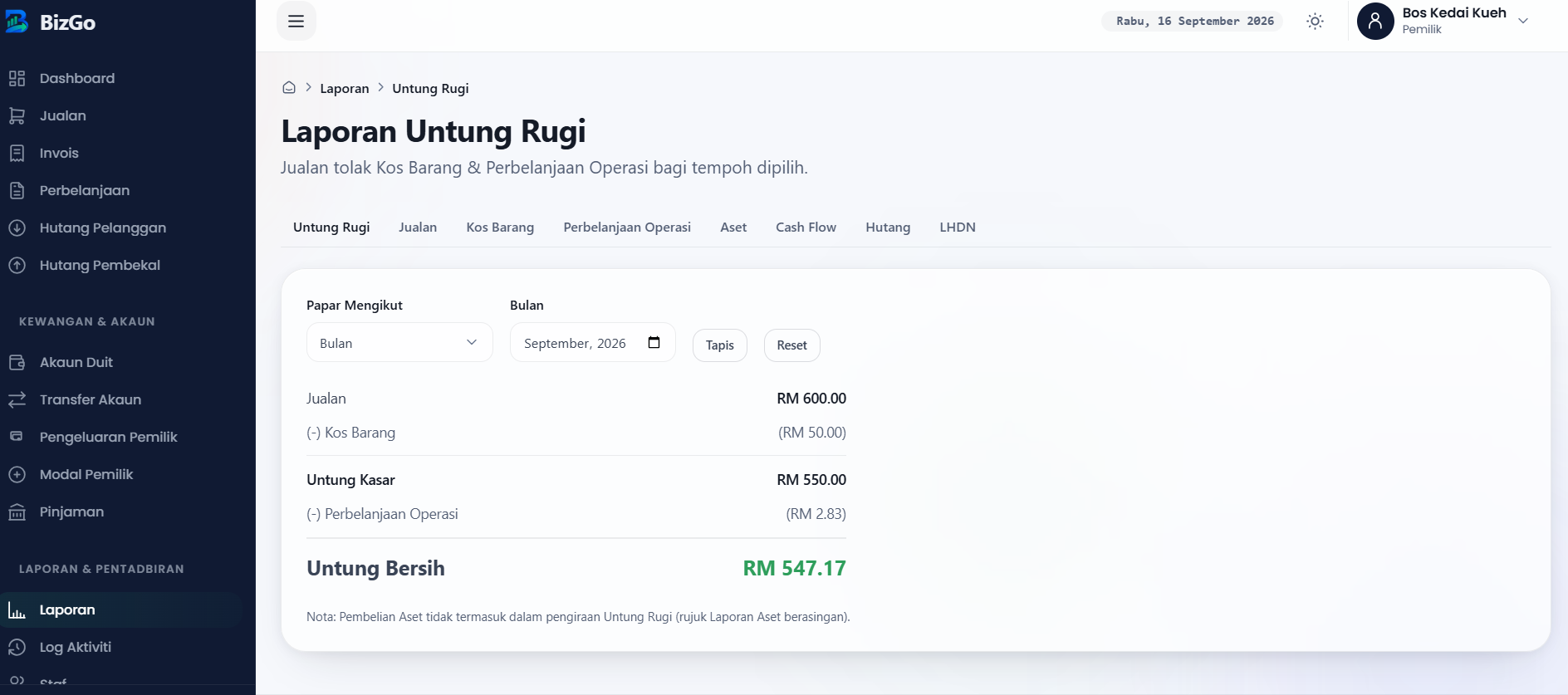Click the Tapis filter button

coord(720,345)
